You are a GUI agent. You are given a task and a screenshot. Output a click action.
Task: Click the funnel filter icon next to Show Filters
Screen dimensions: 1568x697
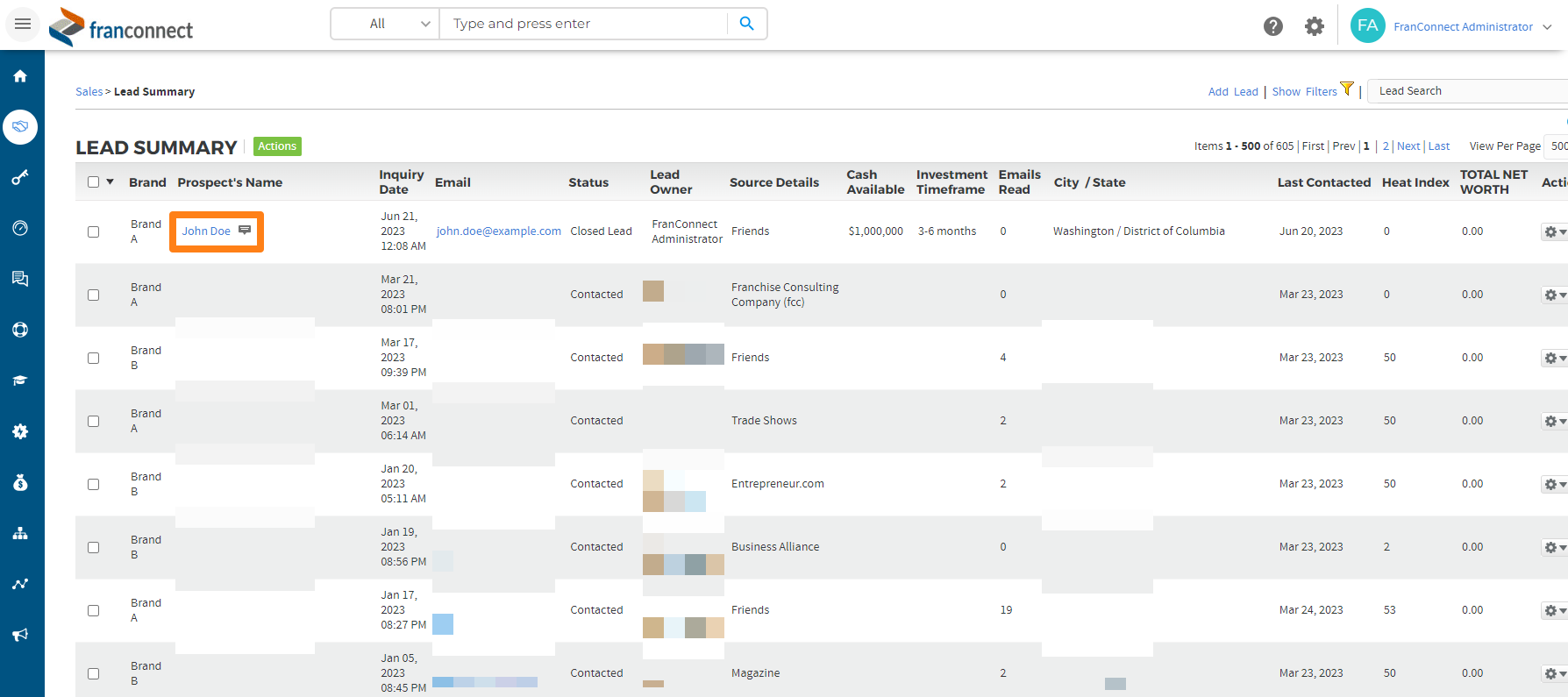[x=1347, y=89]
